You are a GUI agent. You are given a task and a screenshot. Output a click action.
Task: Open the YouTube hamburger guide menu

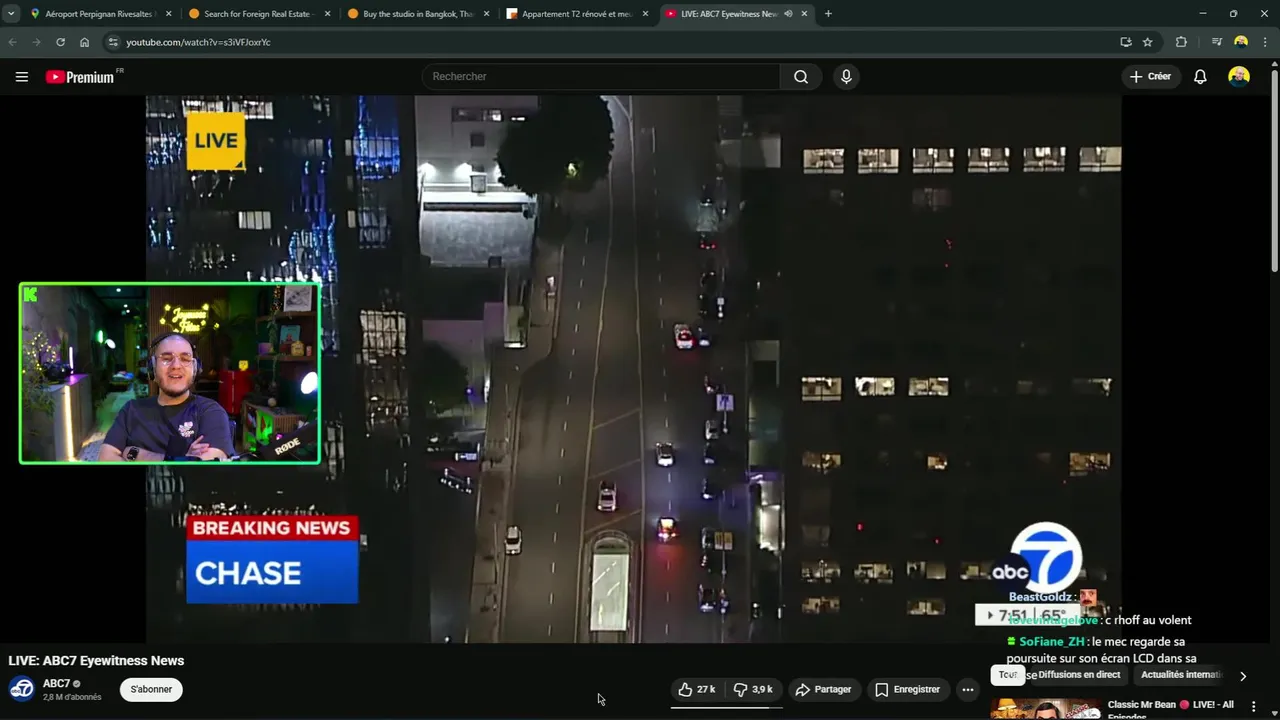pos(22,76)
